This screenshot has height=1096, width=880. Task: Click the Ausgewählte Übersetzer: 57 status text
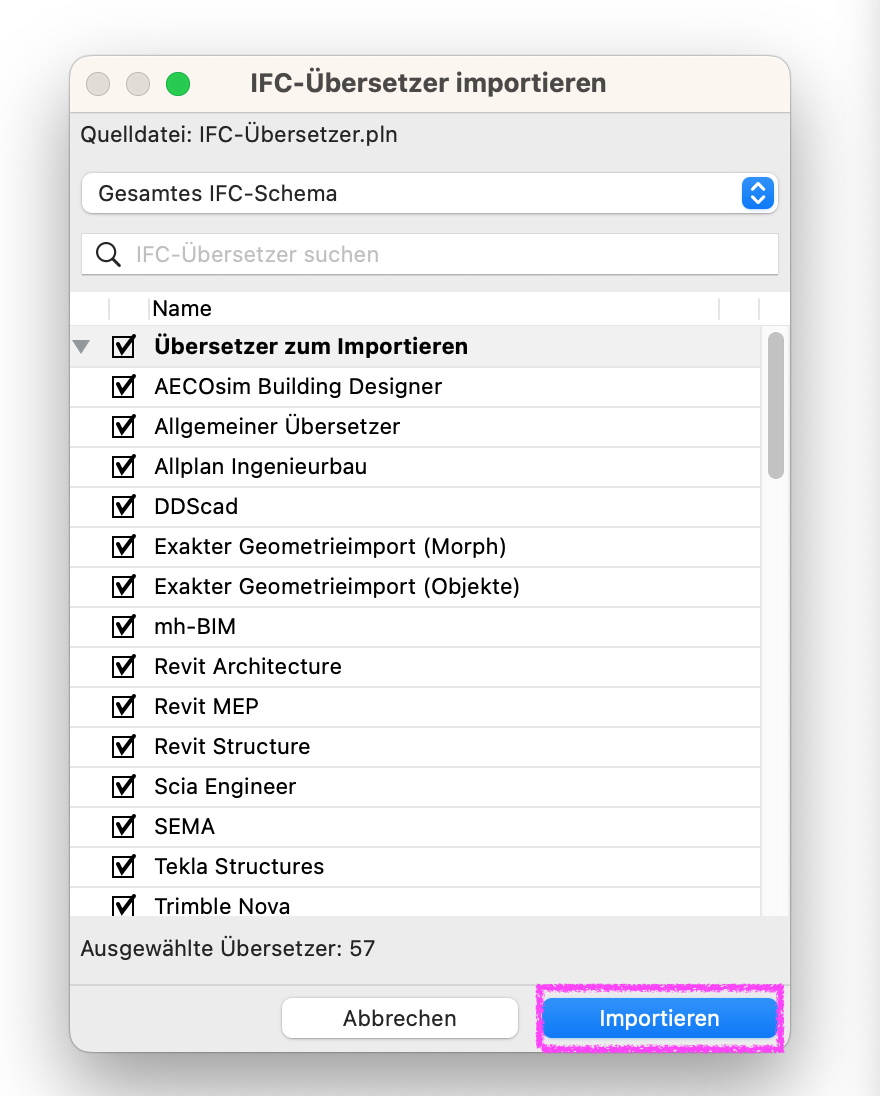pos(228,949)
